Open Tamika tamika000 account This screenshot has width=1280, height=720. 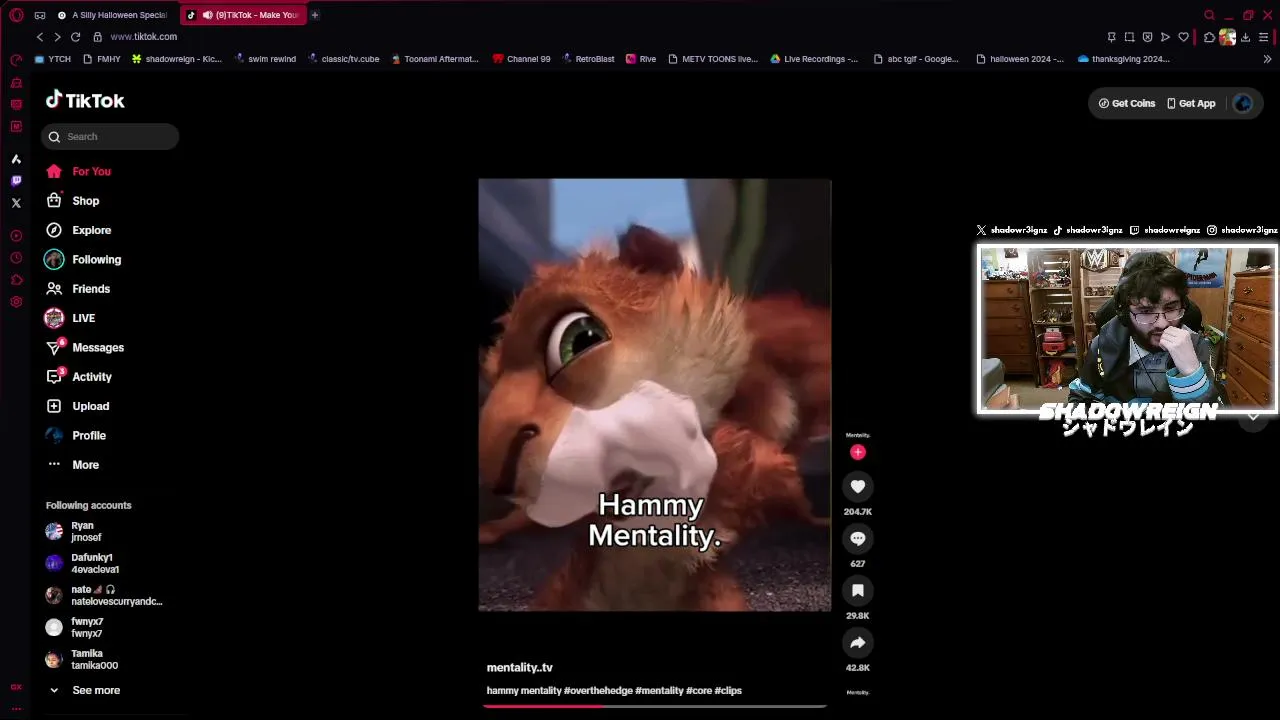tap(82, 659)
